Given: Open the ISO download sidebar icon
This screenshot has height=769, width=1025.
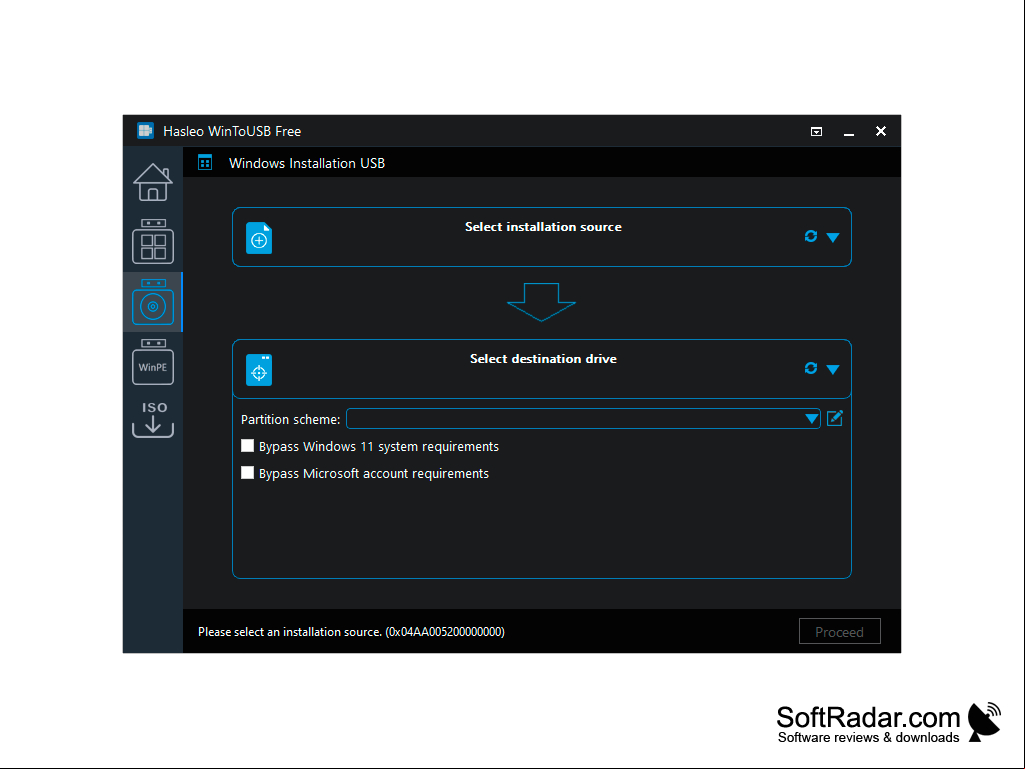Looking at the screenshot, I should point(152,419).
